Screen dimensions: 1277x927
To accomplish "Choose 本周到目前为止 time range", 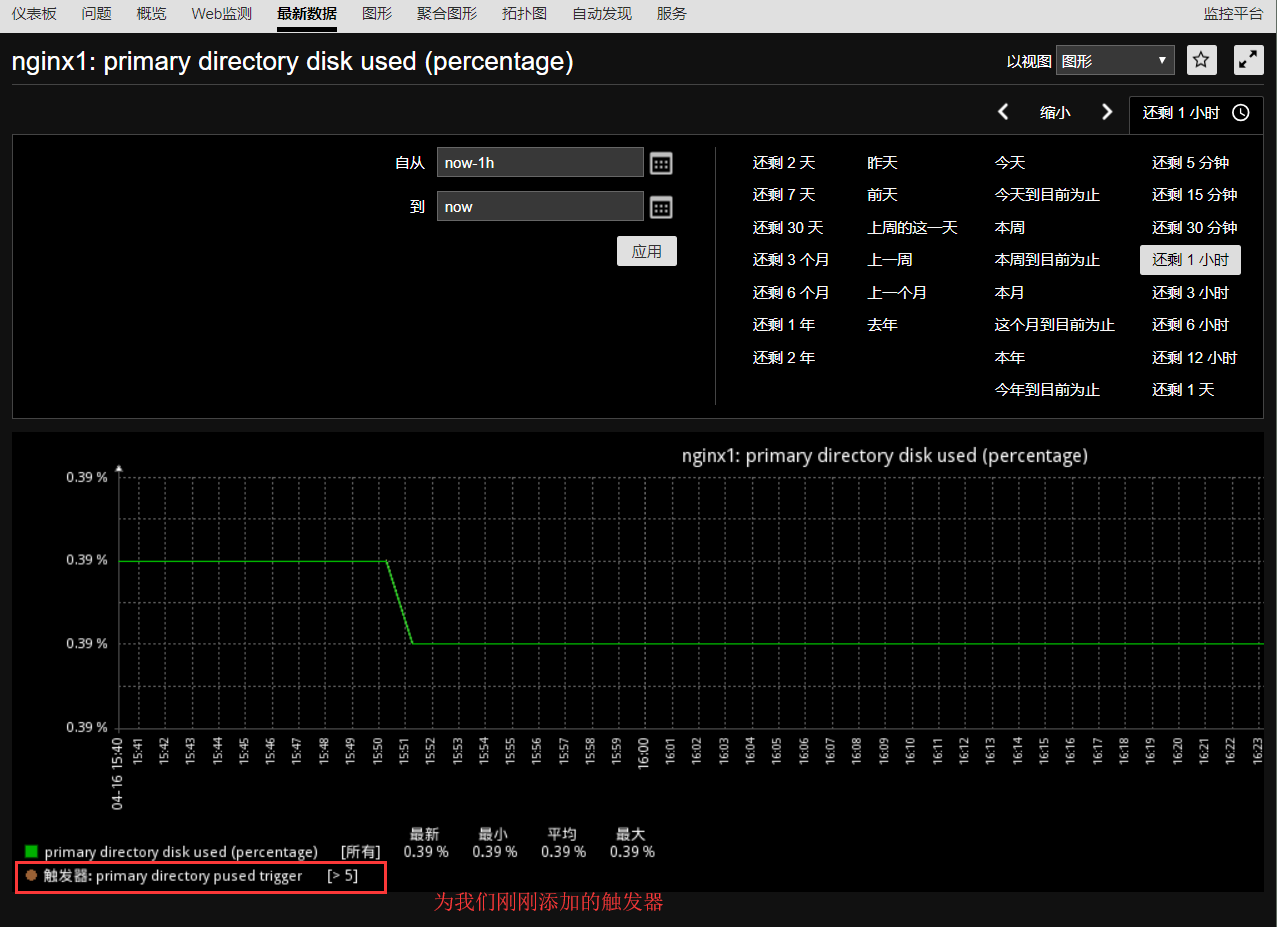I will (x=1046, y=260).
